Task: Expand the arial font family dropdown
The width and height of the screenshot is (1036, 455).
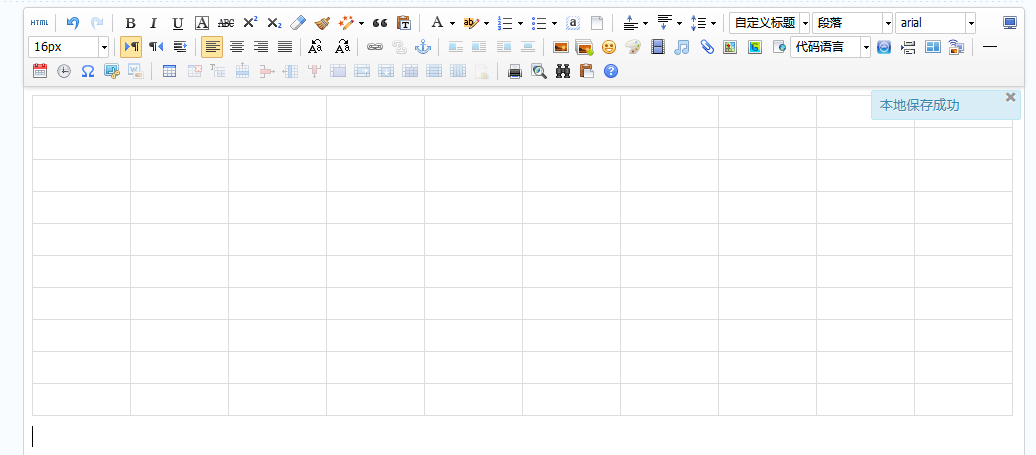Action: 970,23
